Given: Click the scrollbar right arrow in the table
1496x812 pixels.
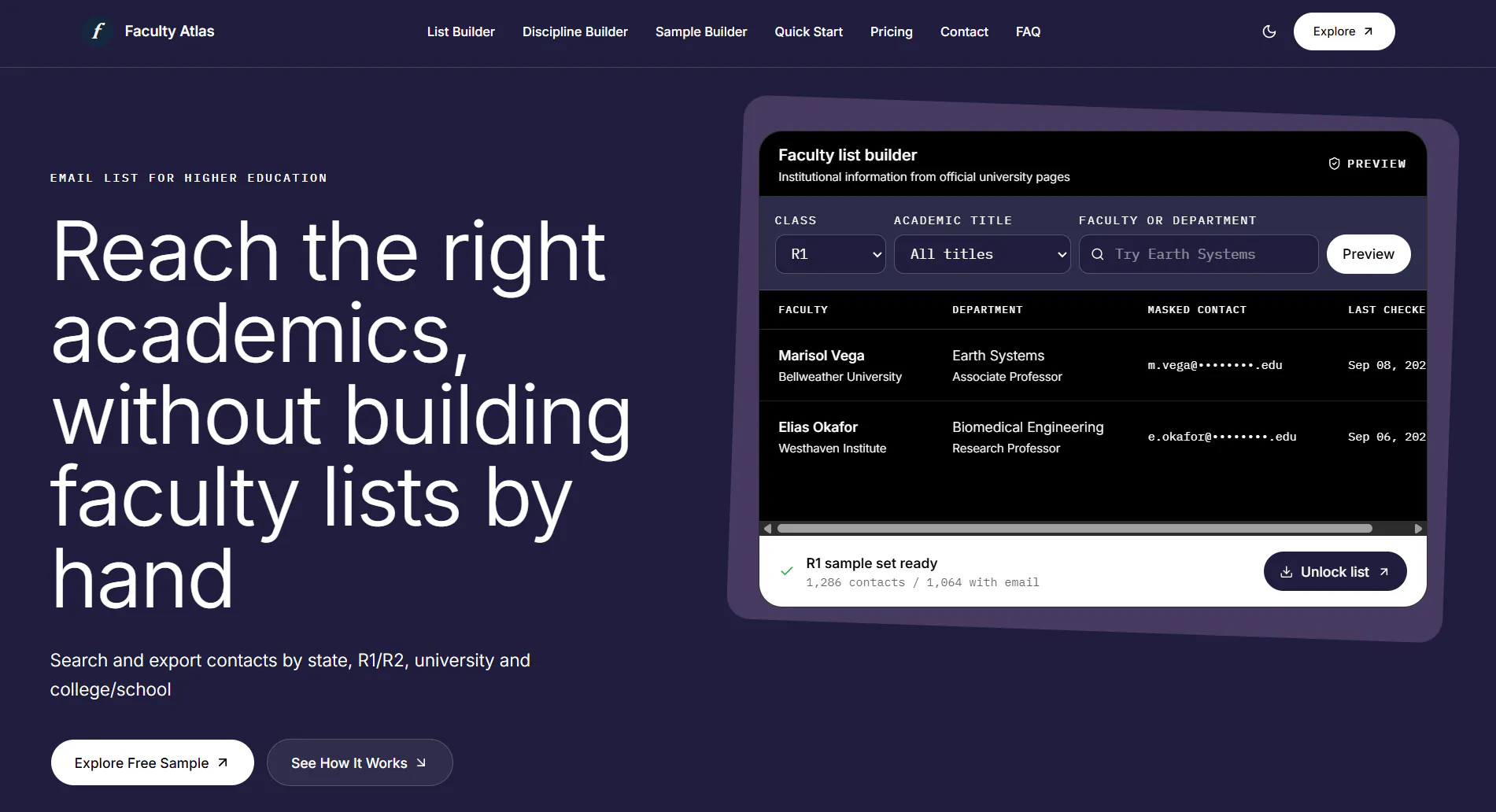Looking at the screenshot, I should (1418, 529).
